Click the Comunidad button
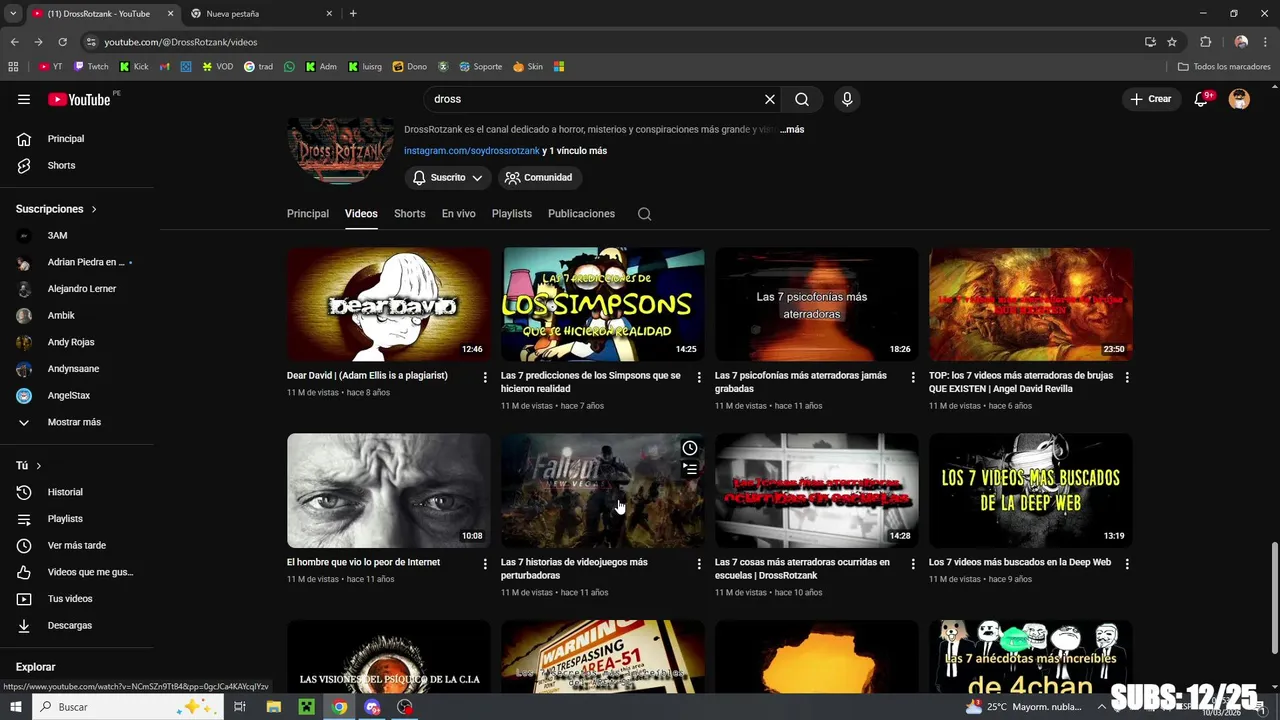Image resolution: width=1280 pixels, height=720 pixels. click(540, 177)
